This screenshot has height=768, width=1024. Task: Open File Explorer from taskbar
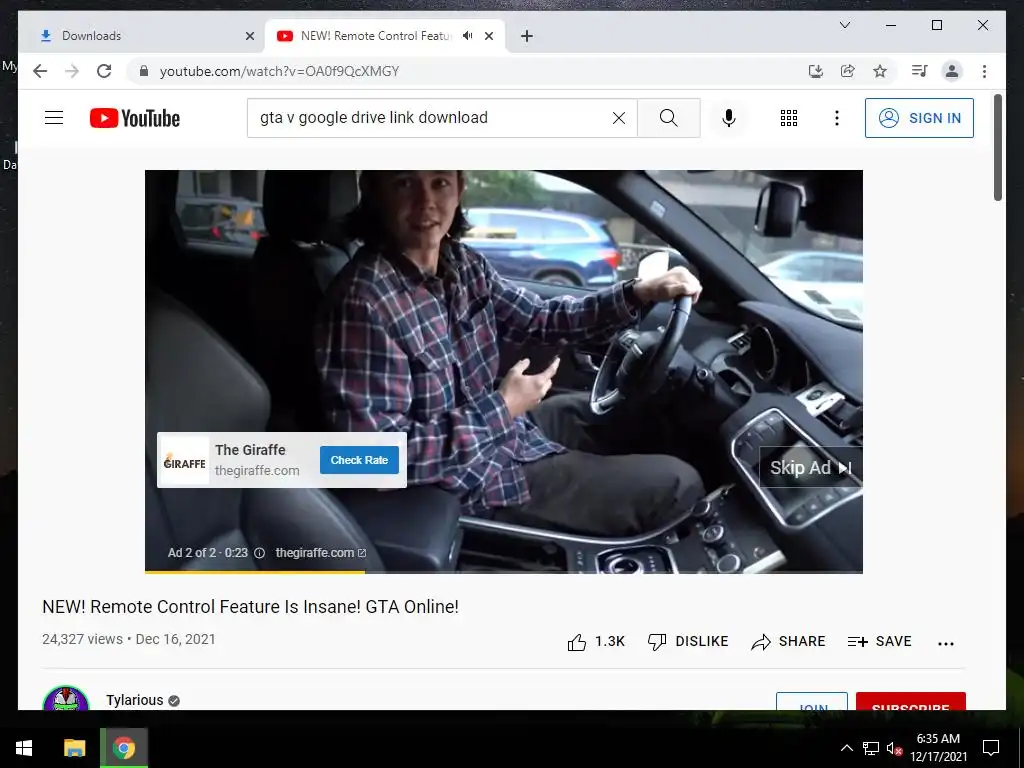(x=74, y=748)
